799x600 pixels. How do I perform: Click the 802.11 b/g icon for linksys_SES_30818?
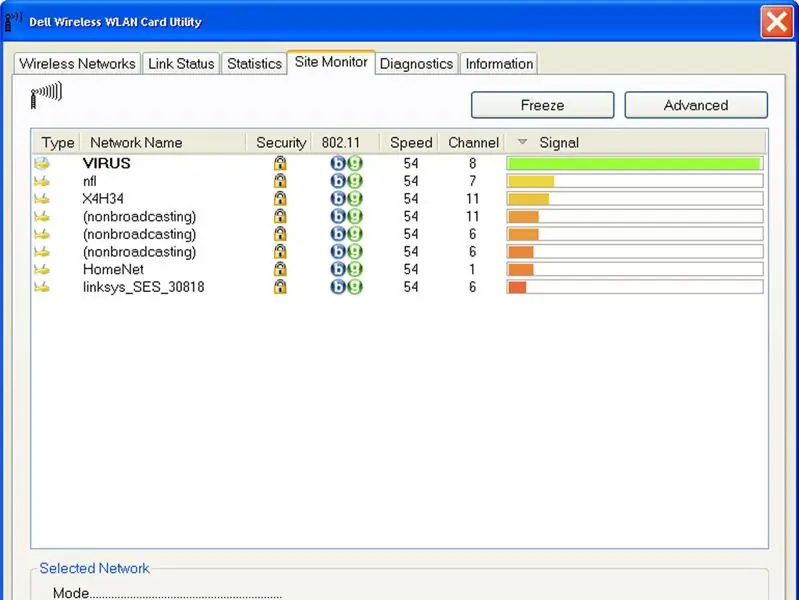[x=347, y=287]
